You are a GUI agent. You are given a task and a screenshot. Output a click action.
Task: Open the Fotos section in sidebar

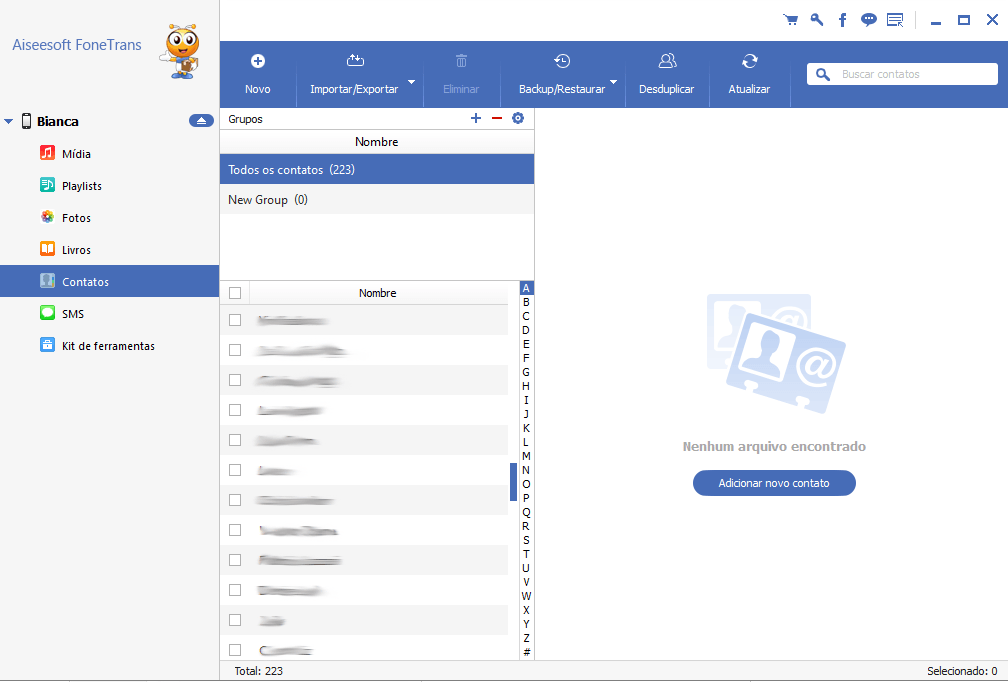(x=76, y=218)
